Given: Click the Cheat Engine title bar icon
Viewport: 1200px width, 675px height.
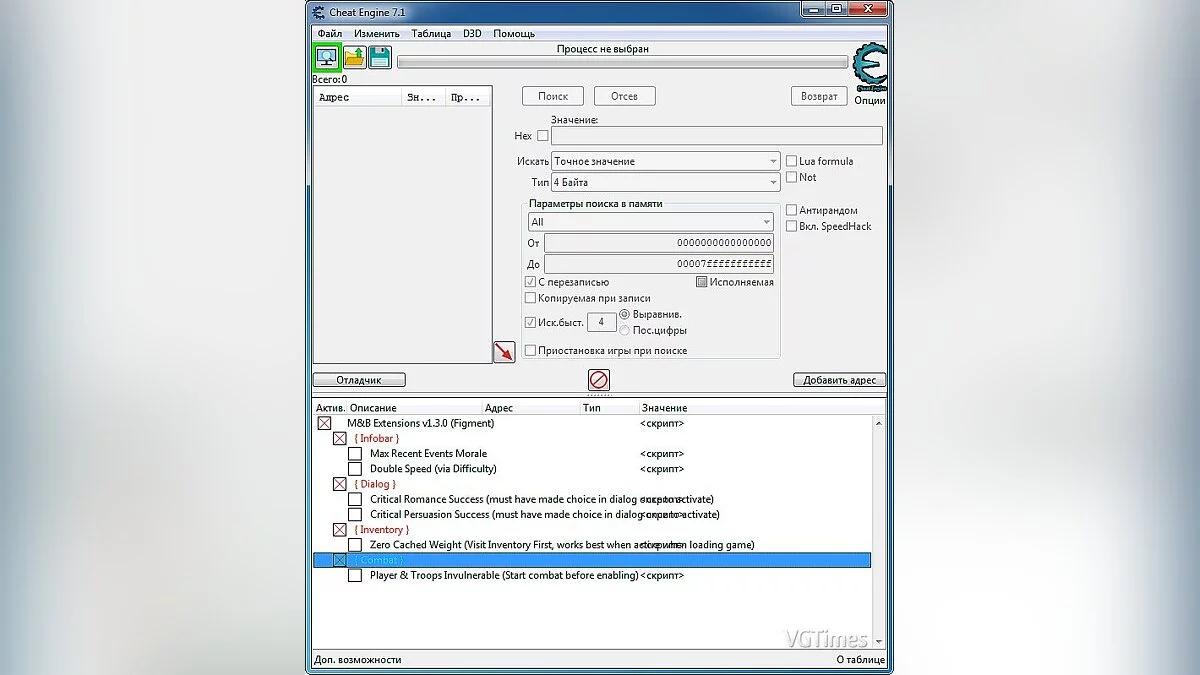Looking at the screenshot, I should click(x=318, y=12).
